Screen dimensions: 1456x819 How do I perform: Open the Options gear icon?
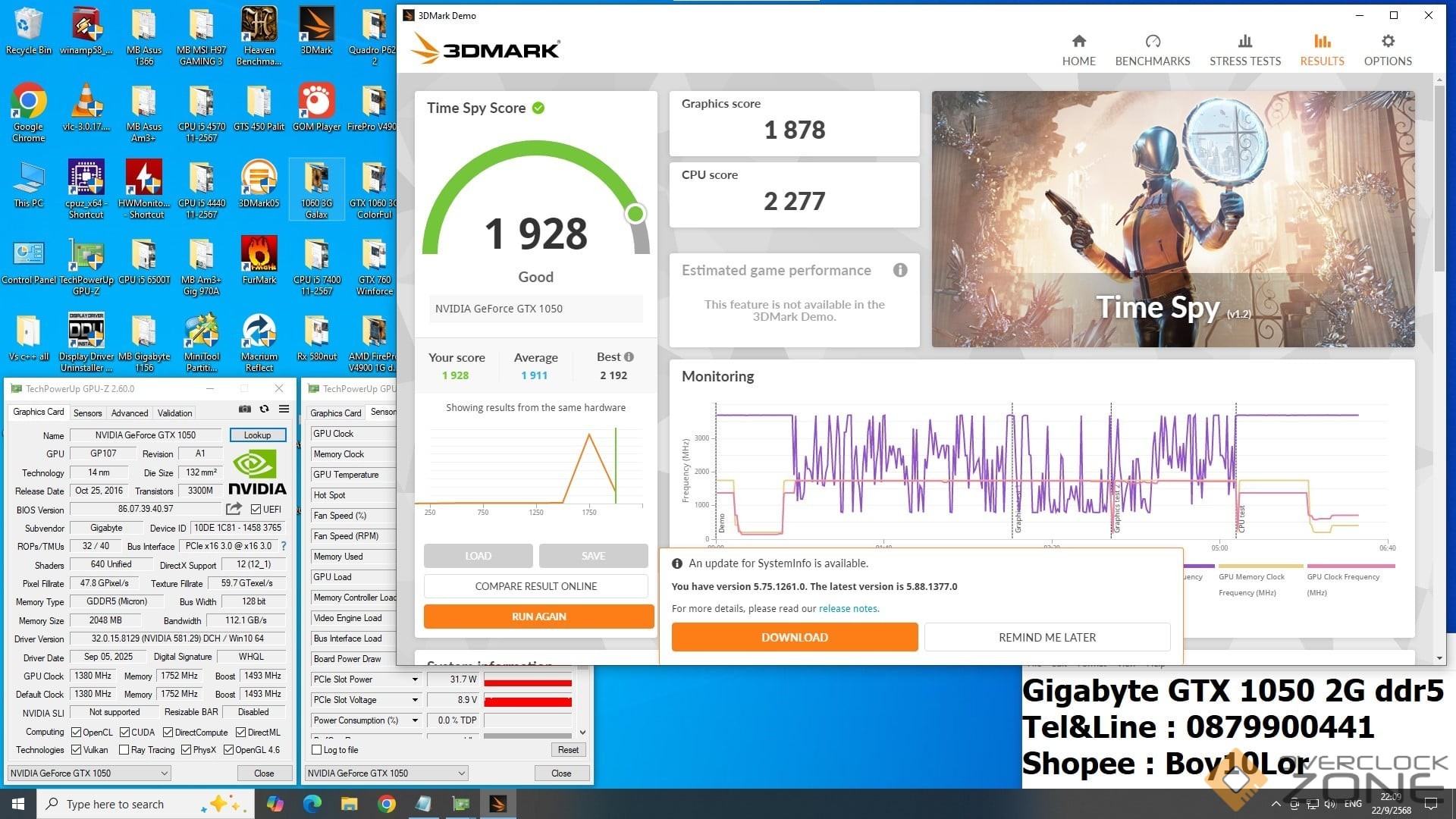tap(1387, 42)
